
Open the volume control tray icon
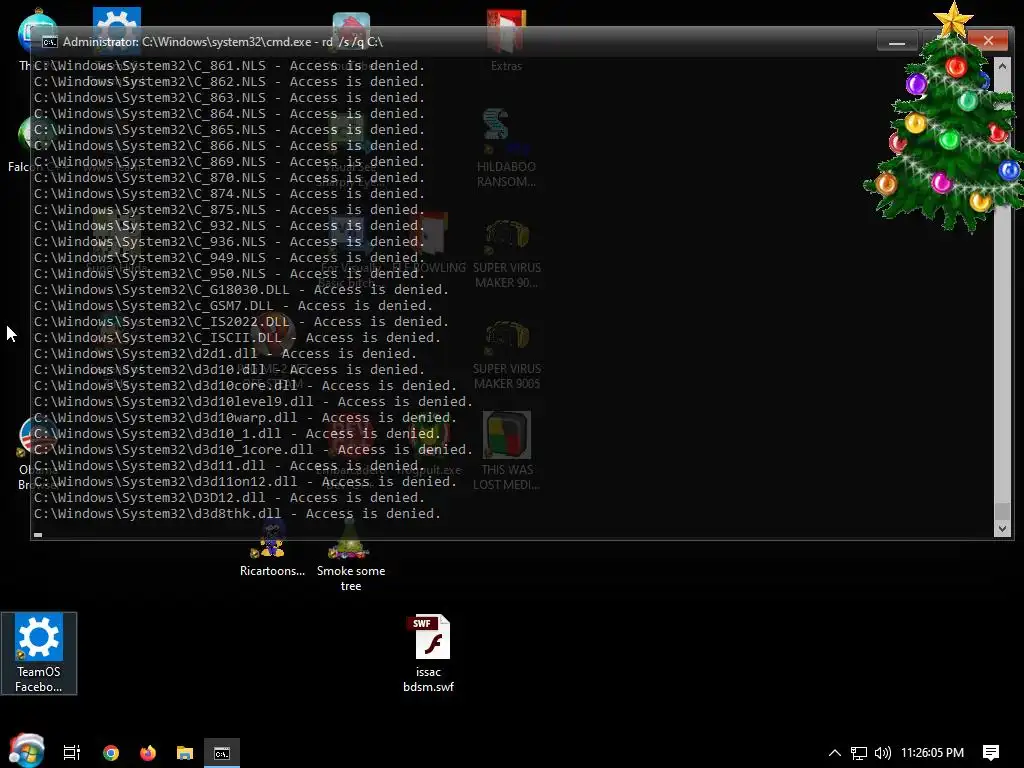coord(882,753)
